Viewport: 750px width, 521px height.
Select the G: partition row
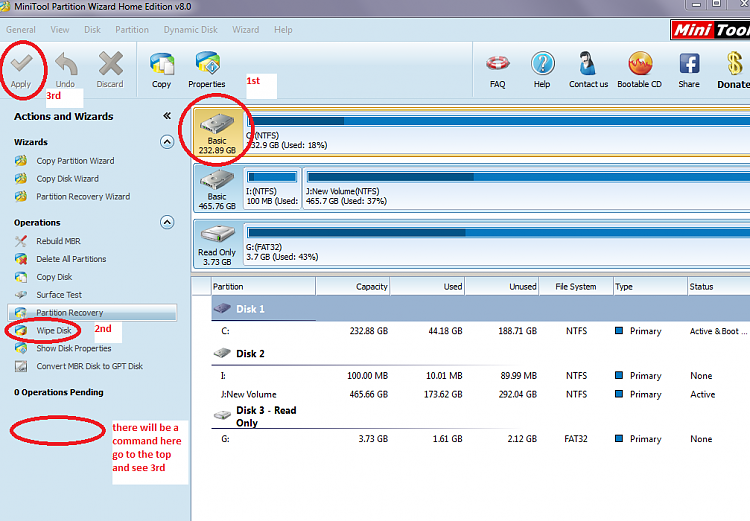tap(481, 439)
